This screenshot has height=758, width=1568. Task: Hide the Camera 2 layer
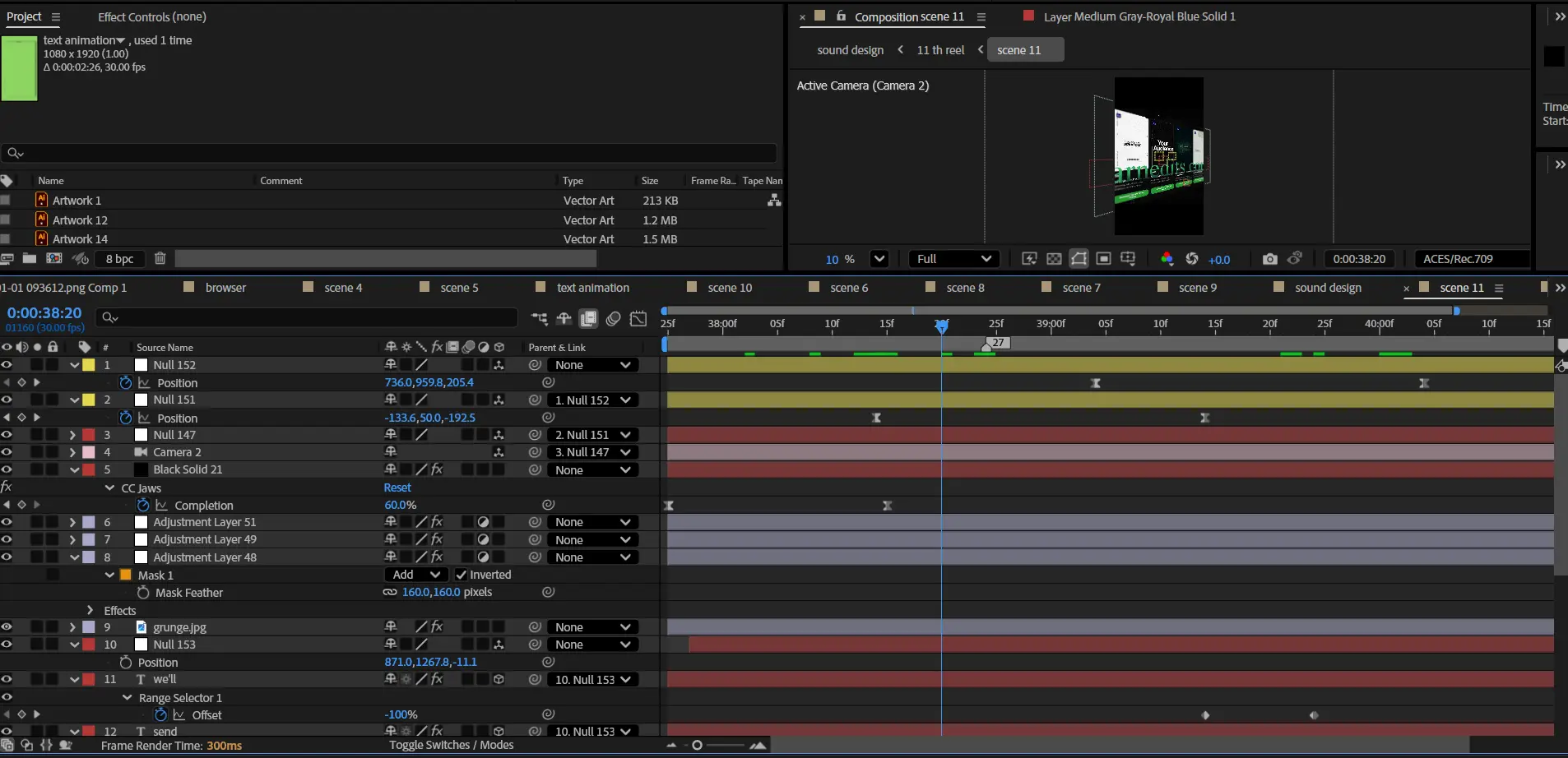pyautogui.click(x=7, y=452)
